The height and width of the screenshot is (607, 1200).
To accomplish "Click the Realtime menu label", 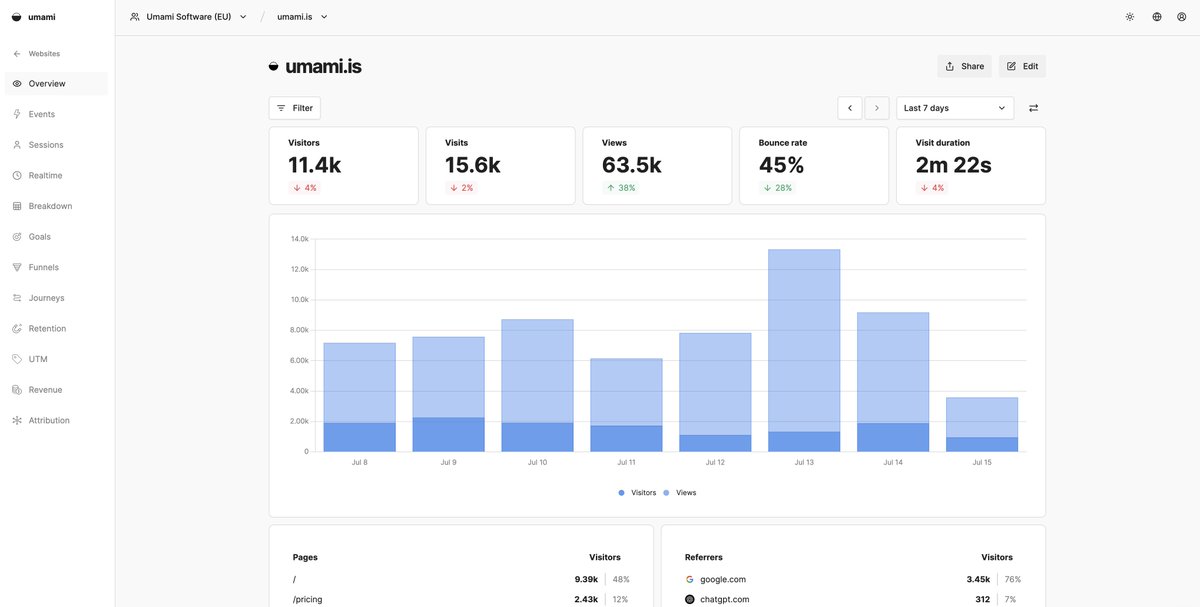I will tap(46, 176).
